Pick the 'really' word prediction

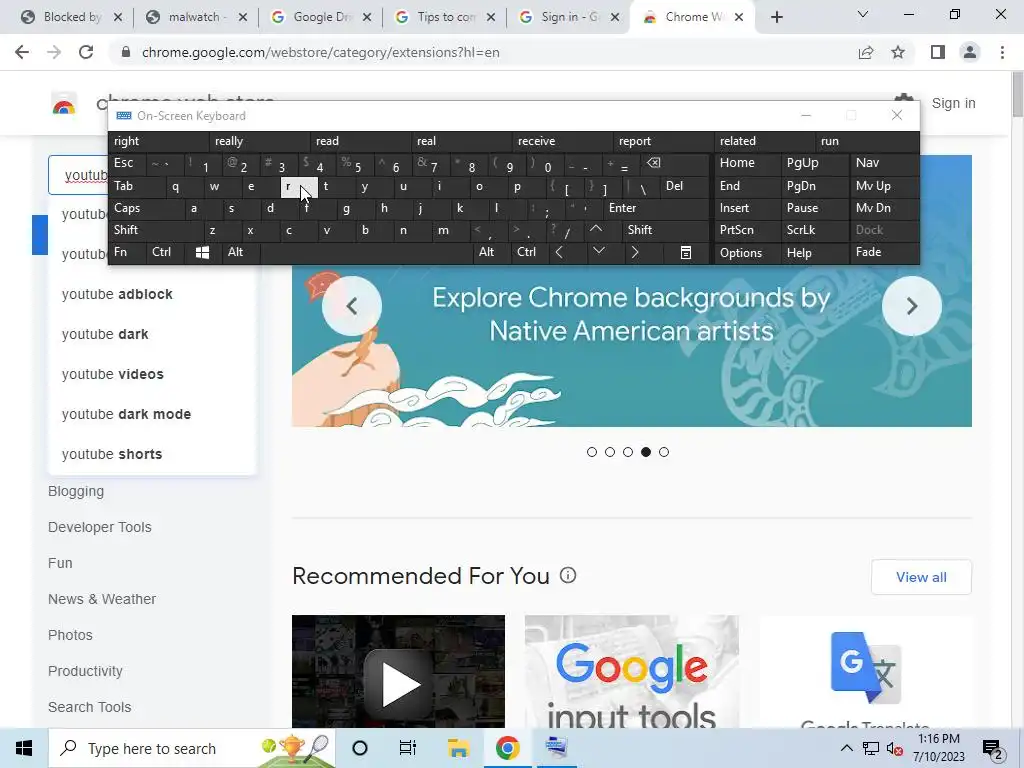[x=259, y=141]
